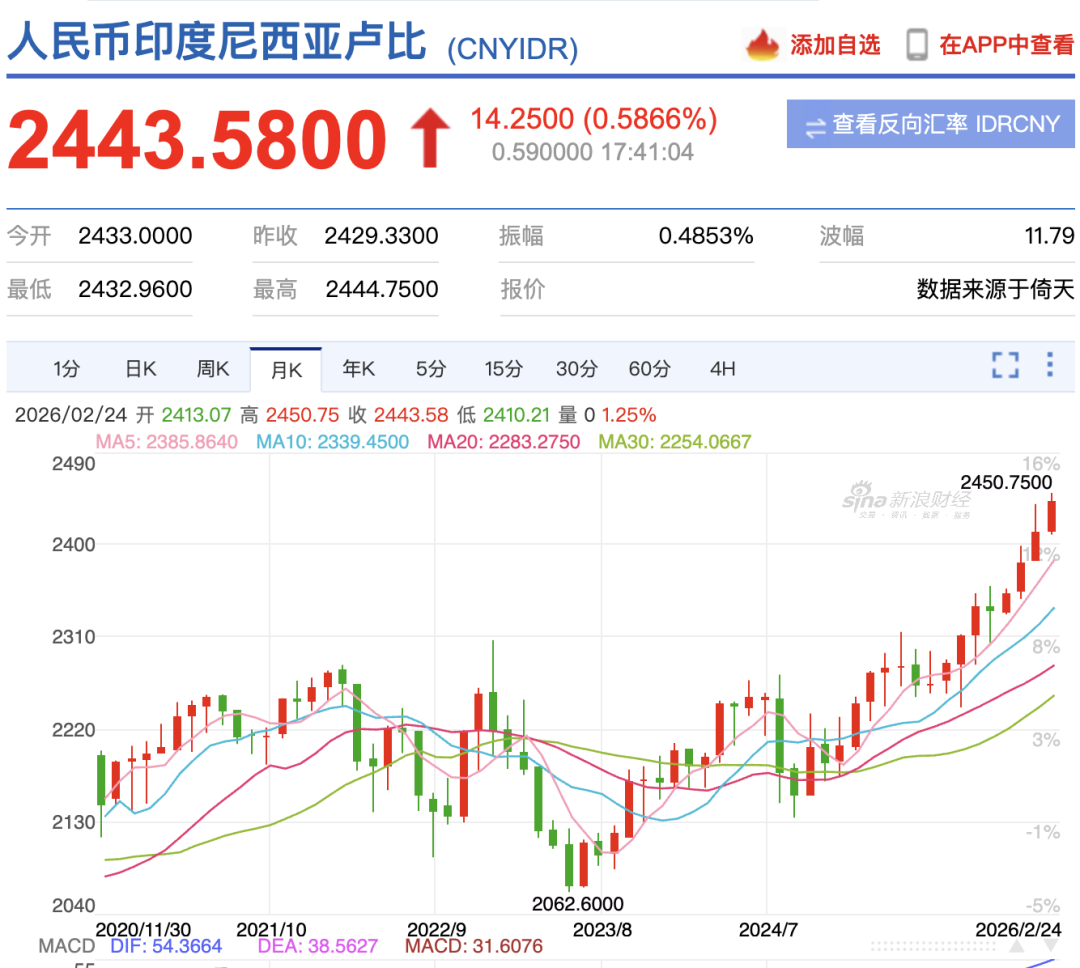Click the MA20: 2283.2750 indicator label
Image resolution: width=1080 pixels, height=968 pixels.
(503, 442)
